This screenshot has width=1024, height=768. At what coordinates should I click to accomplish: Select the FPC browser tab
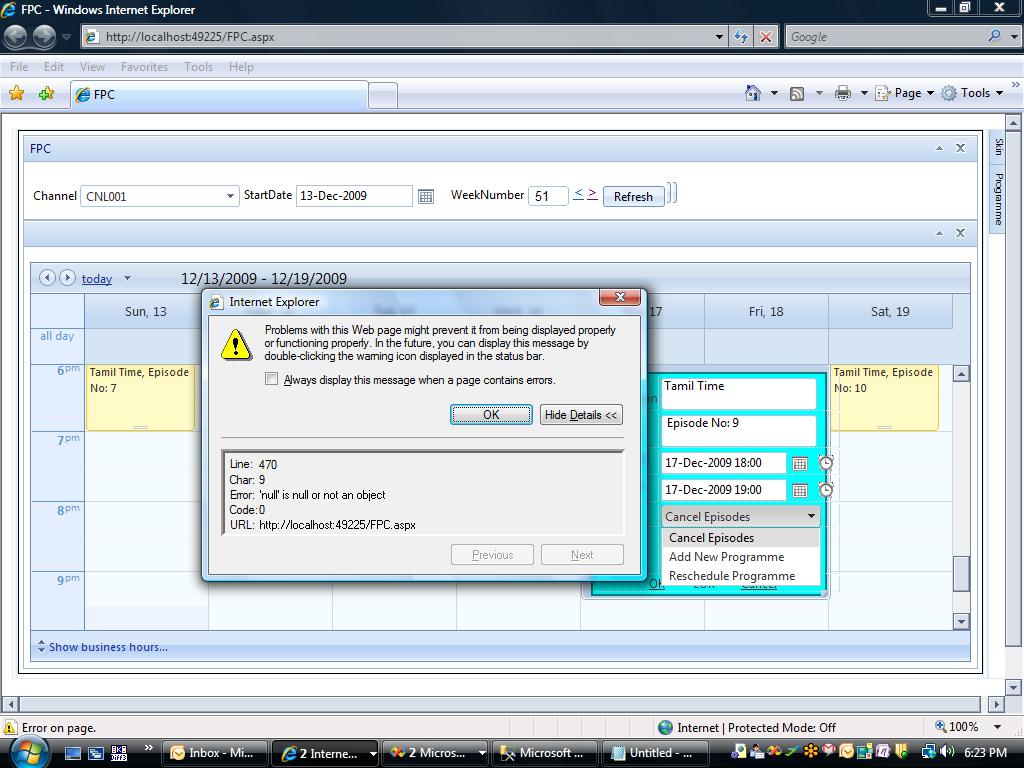[x=219, y=95]
